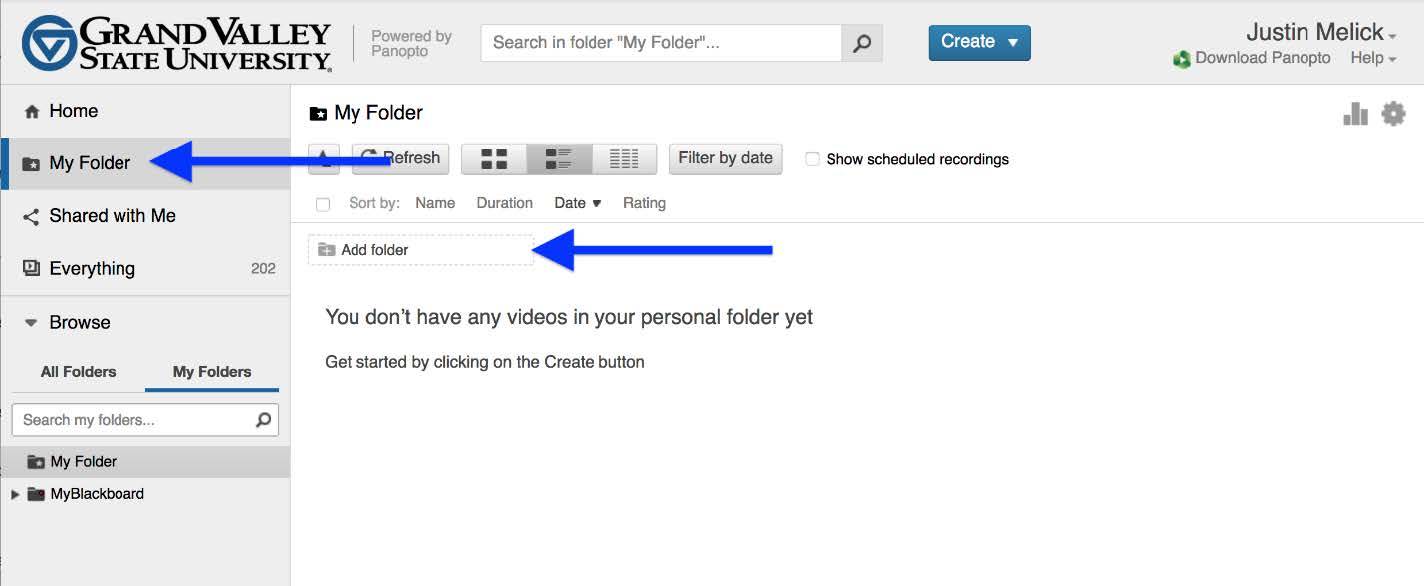
Task: Click the Download Panopto link
Action: (1262, 58)
